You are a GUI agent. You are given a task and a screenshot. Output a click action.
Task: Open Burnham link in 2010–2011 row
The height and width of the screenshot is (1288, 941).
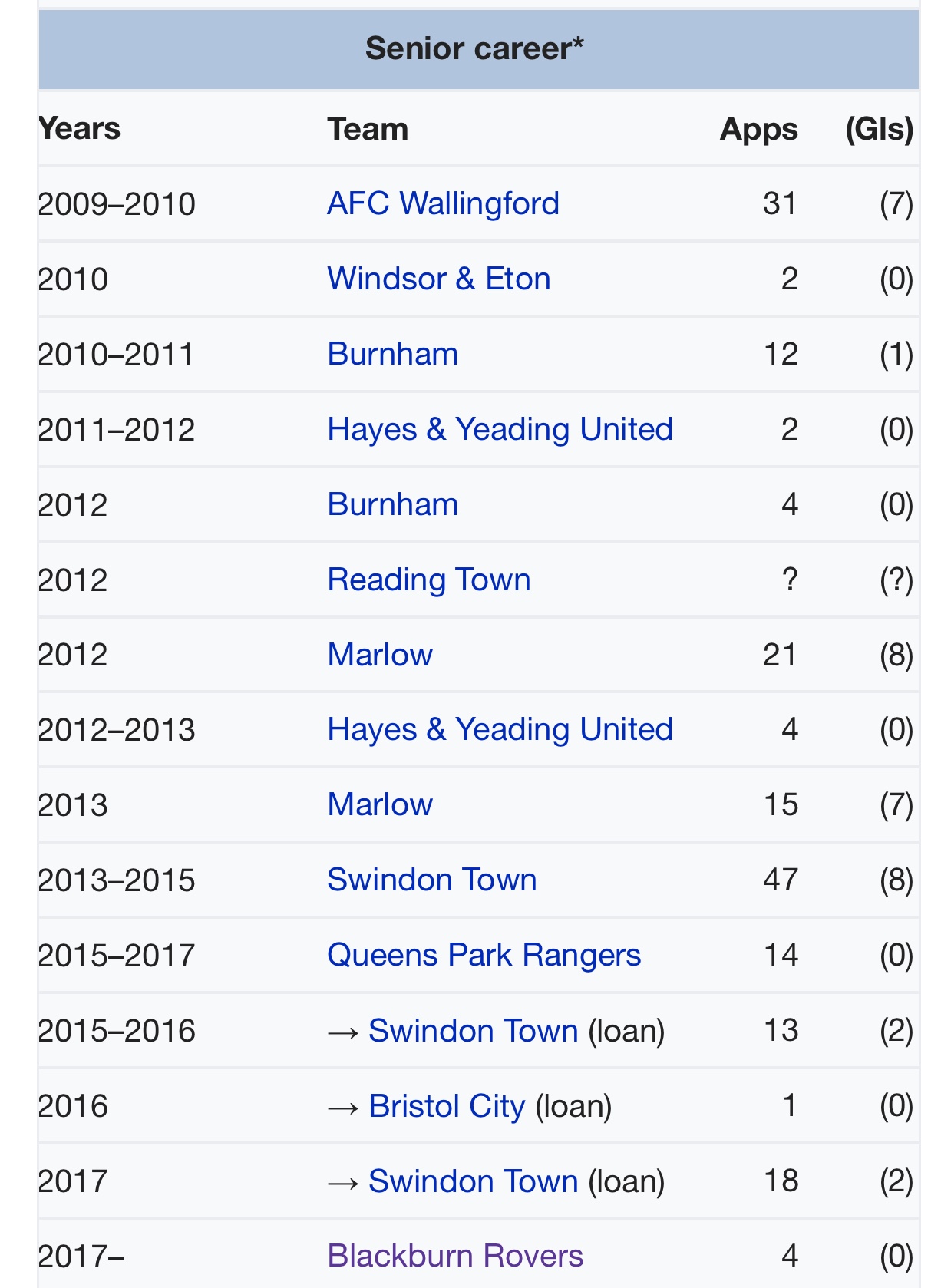(392, 355)
